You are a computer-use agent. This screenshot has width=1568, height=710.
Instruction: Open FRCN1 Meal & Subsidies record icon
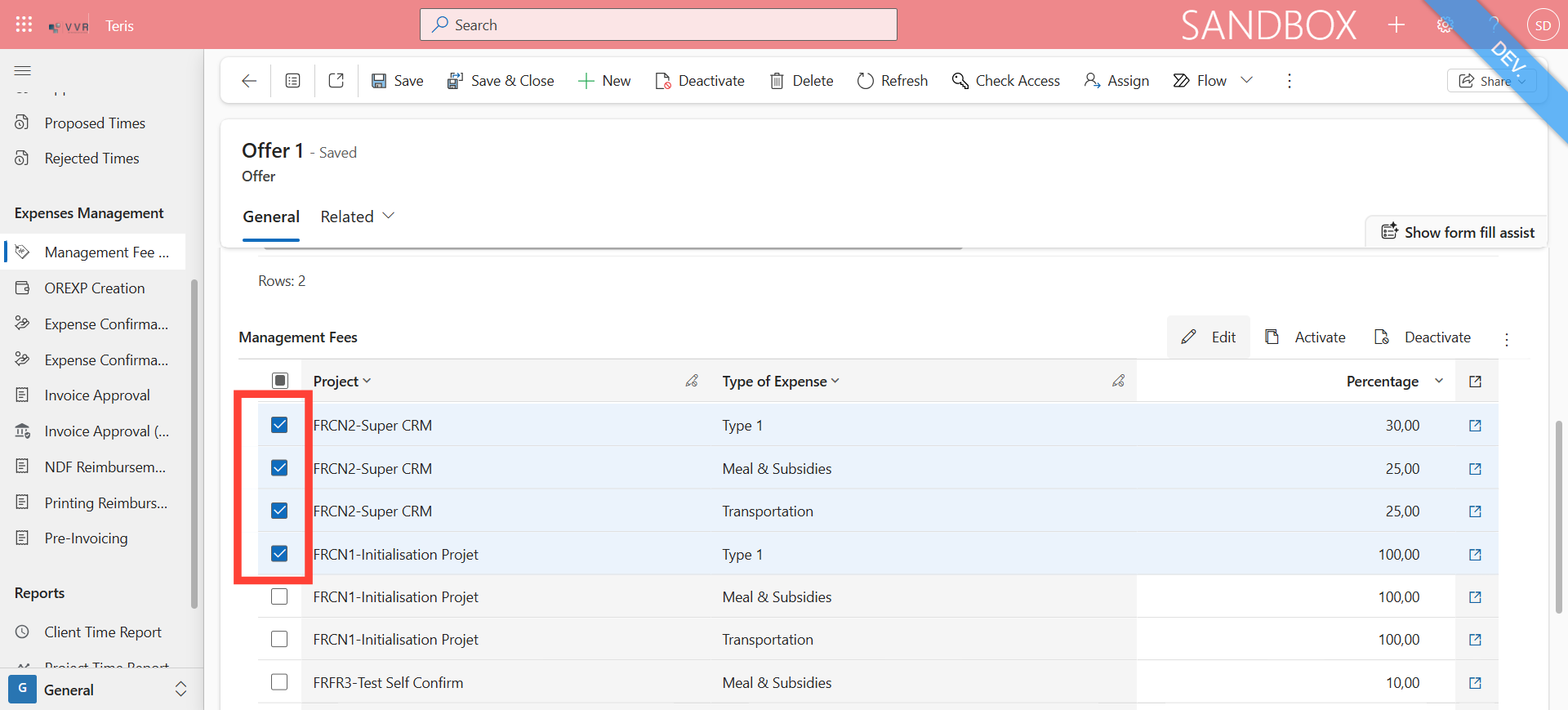tap(1475, 597)
